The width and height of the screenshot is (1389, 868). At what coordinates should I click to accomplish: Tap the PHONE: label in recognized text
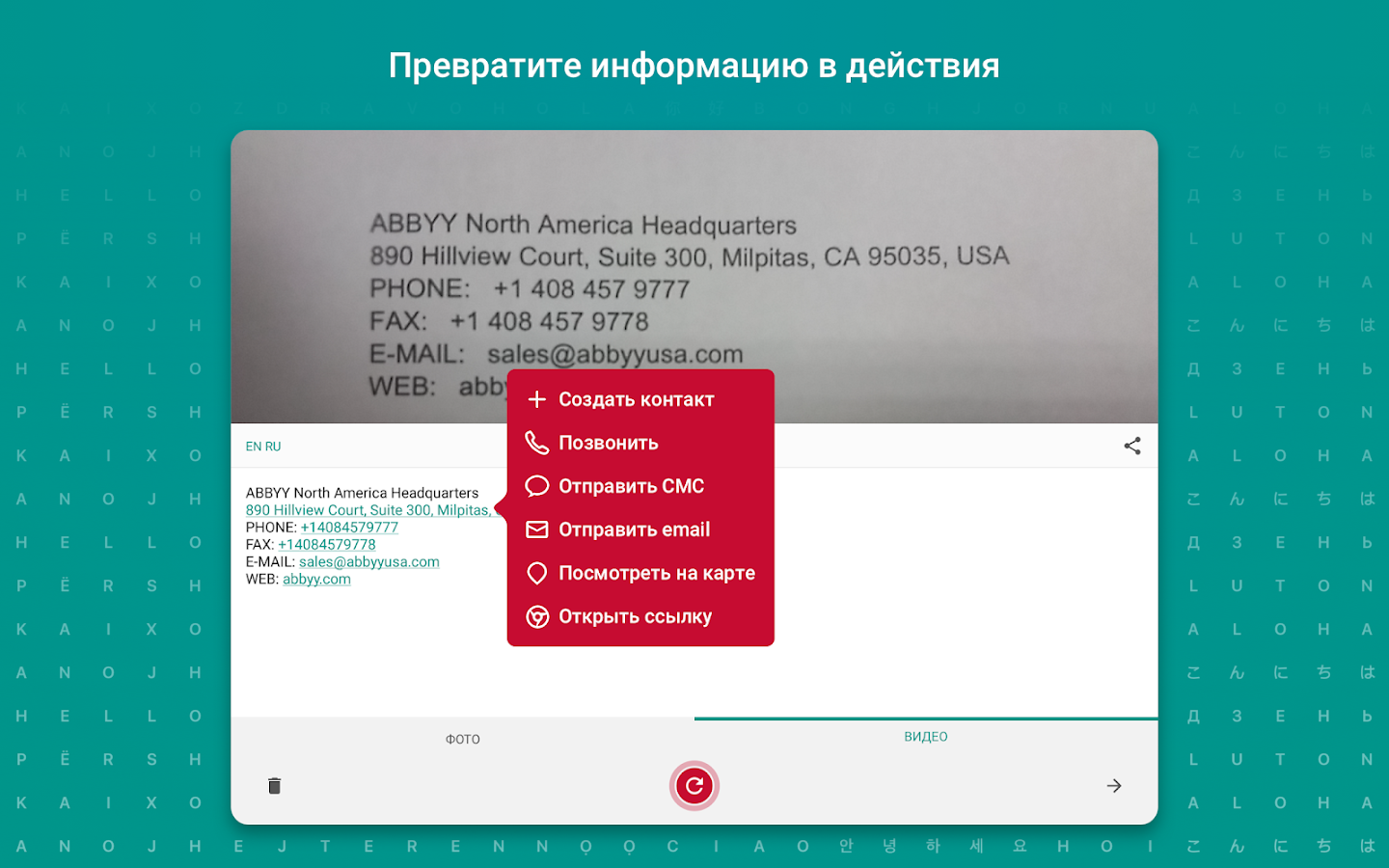[x=271, y=528]
